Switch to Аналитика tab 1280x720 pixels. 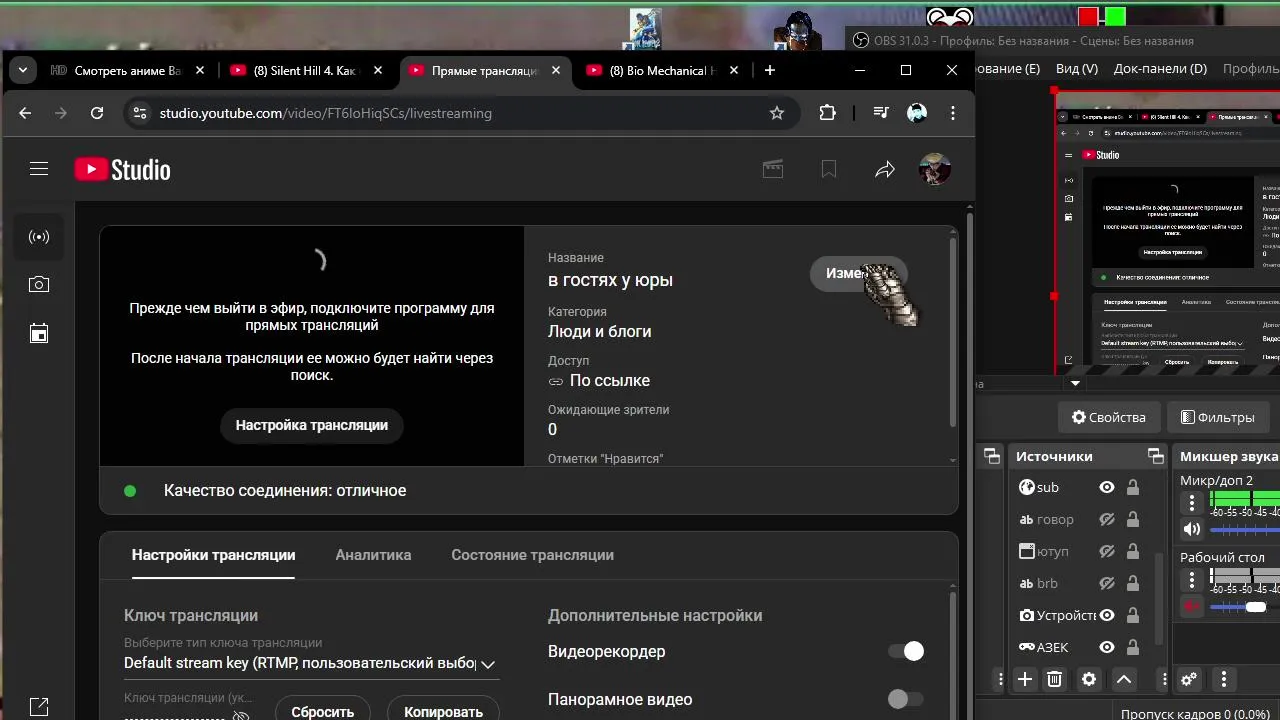(373, 555)
